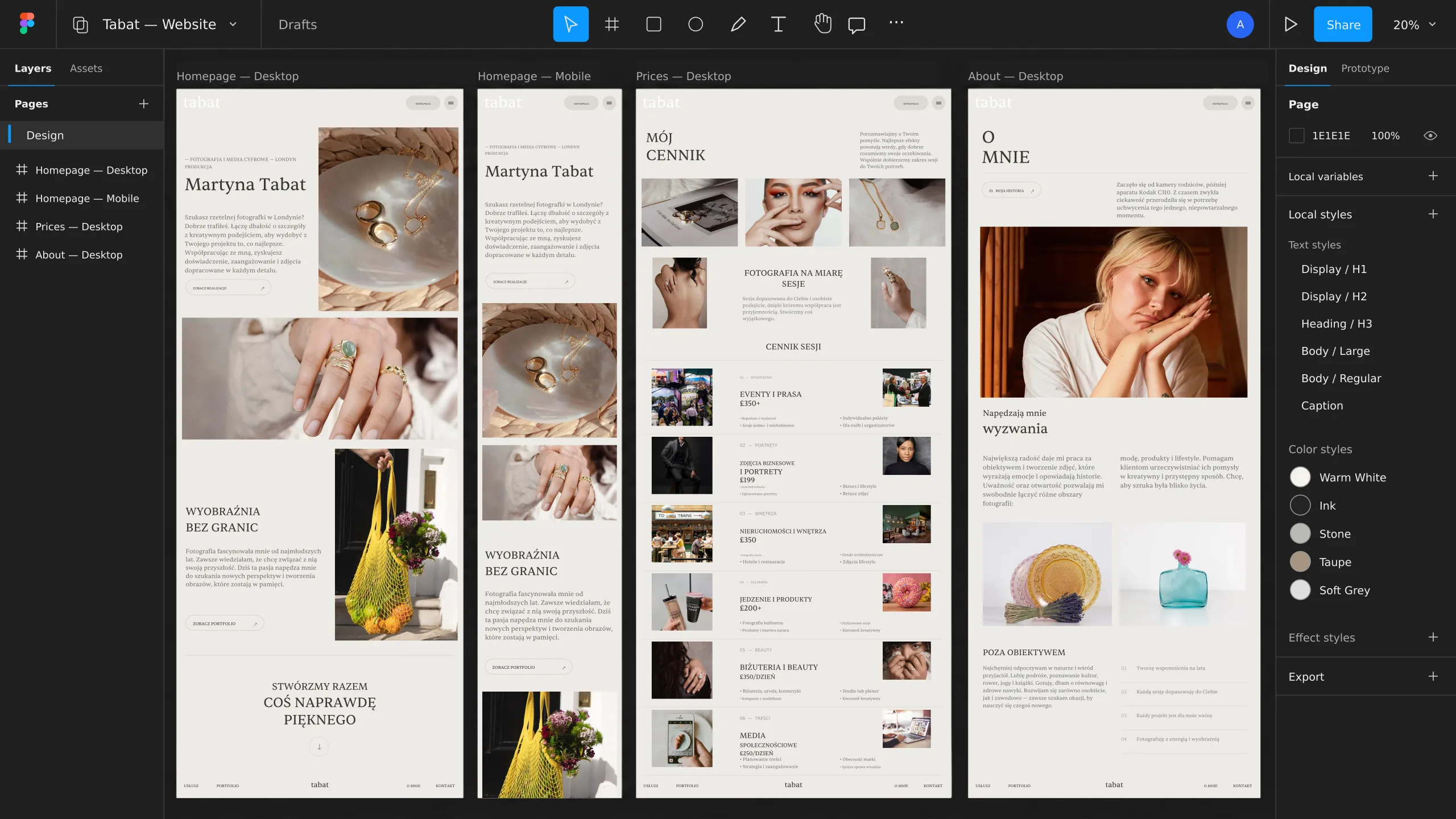Add a new page with the plus icon
Viewport: 1456px width, 819px height.
144,104
